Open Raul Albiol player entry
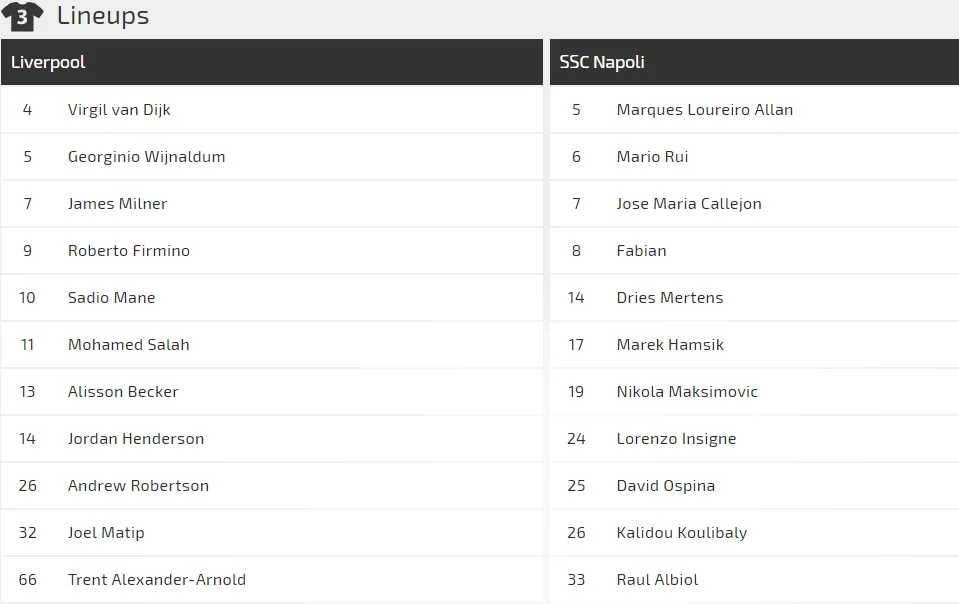959x604 pixels. point(657,580)
